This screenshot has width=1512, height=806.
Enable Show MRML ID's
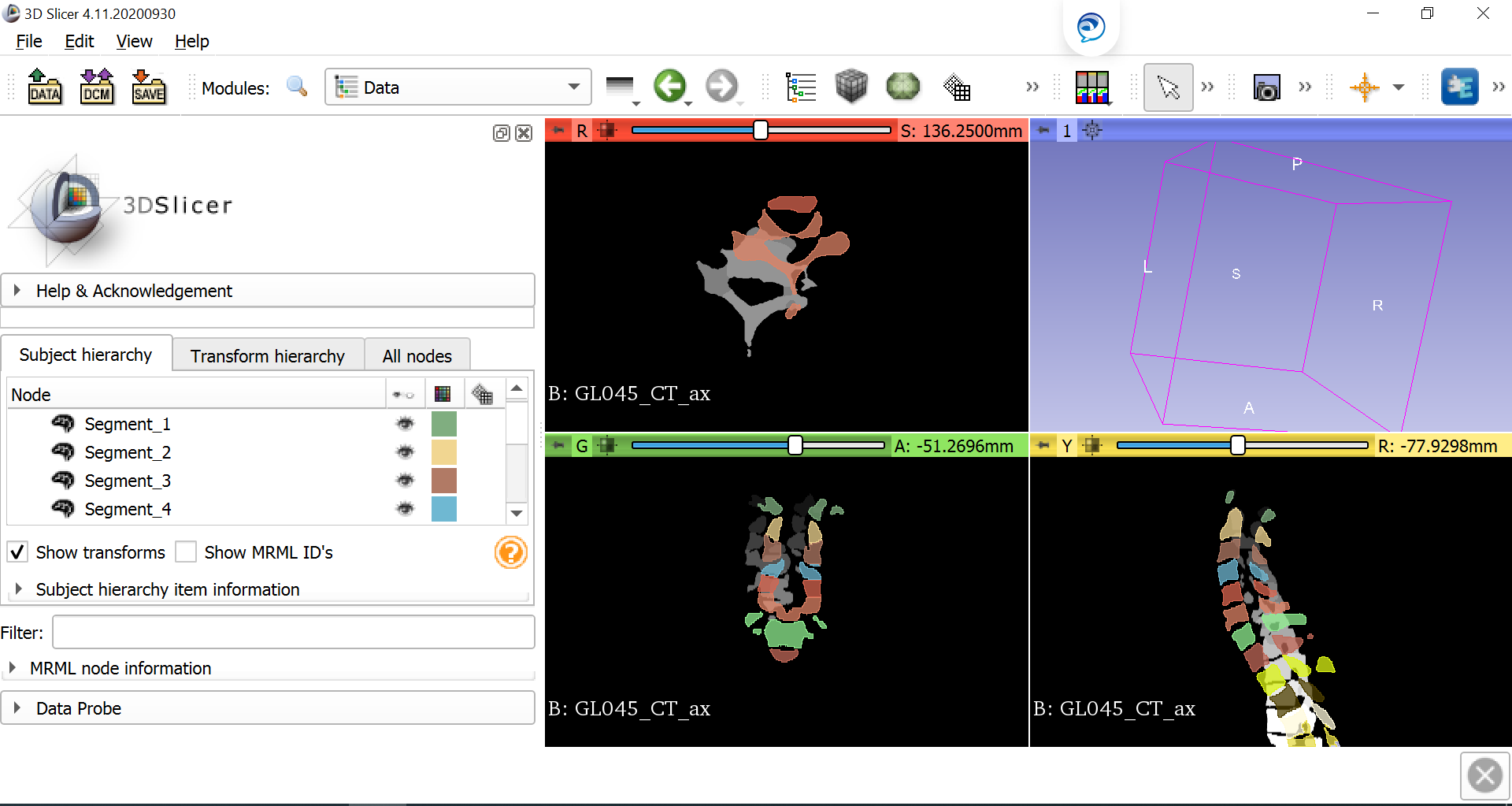tap(186, 552)
